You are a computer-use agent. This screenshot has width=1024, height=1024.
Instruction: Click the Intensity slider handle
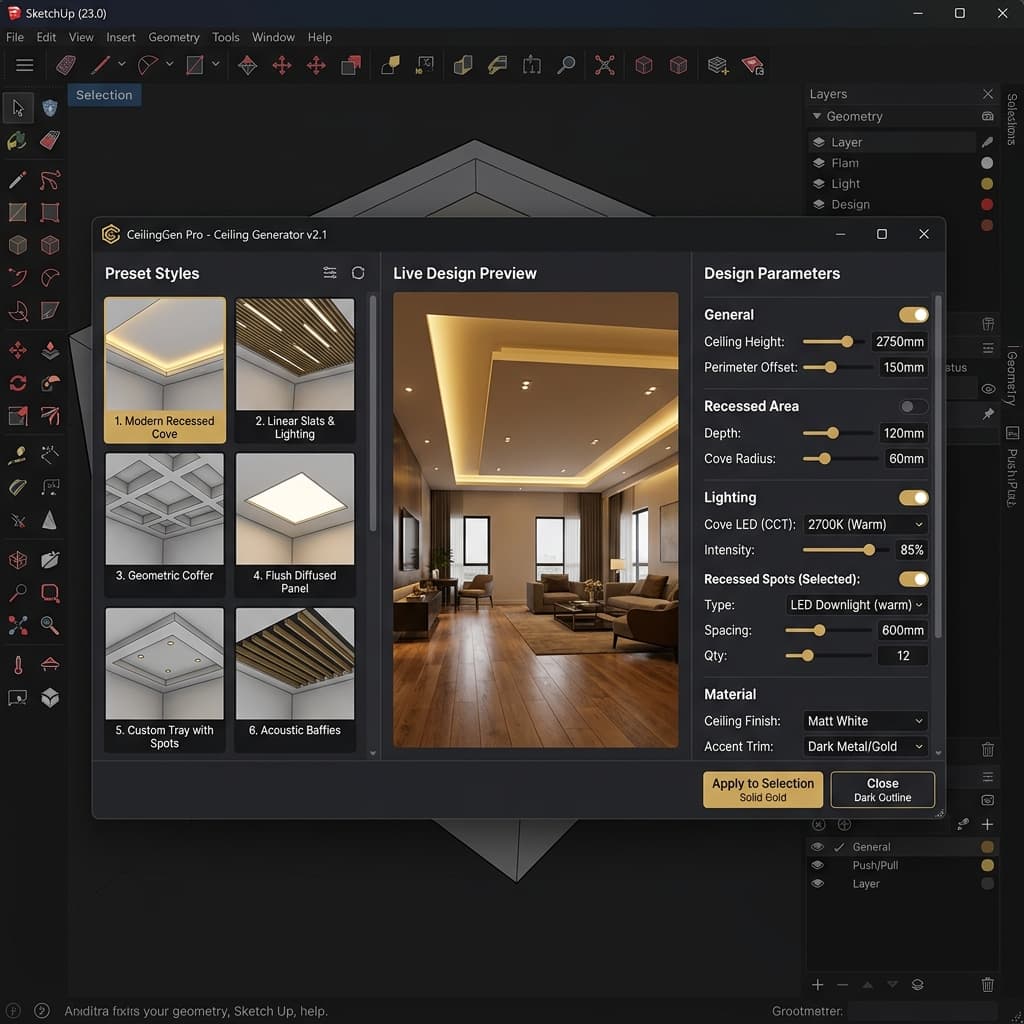869,550
